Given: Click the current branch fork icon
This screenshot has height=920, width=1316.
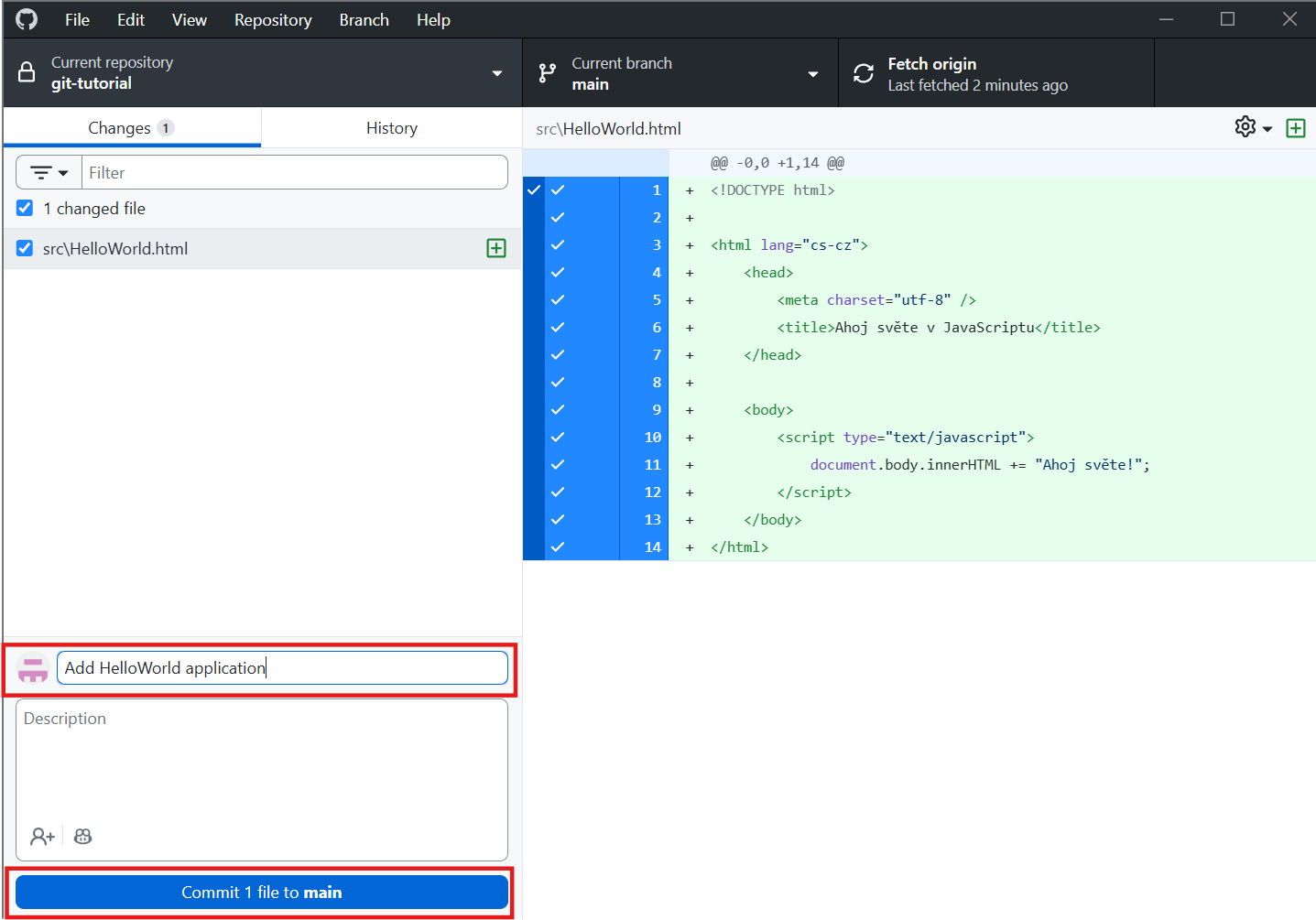Looking at the screenshot, I should (547, 72).
